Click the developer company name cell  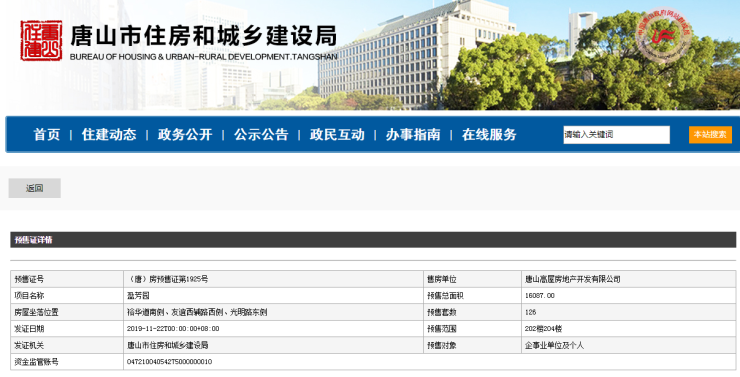coord(628,279)
